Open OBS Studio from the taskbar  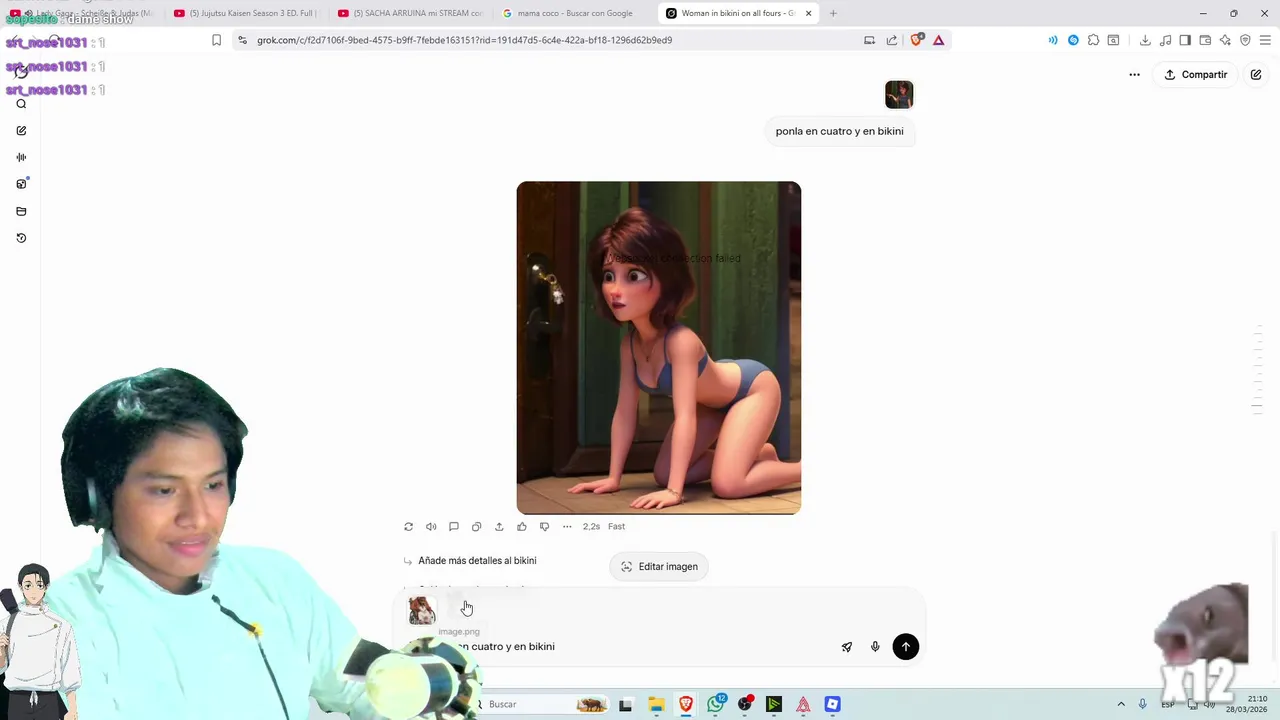(745, 705)
